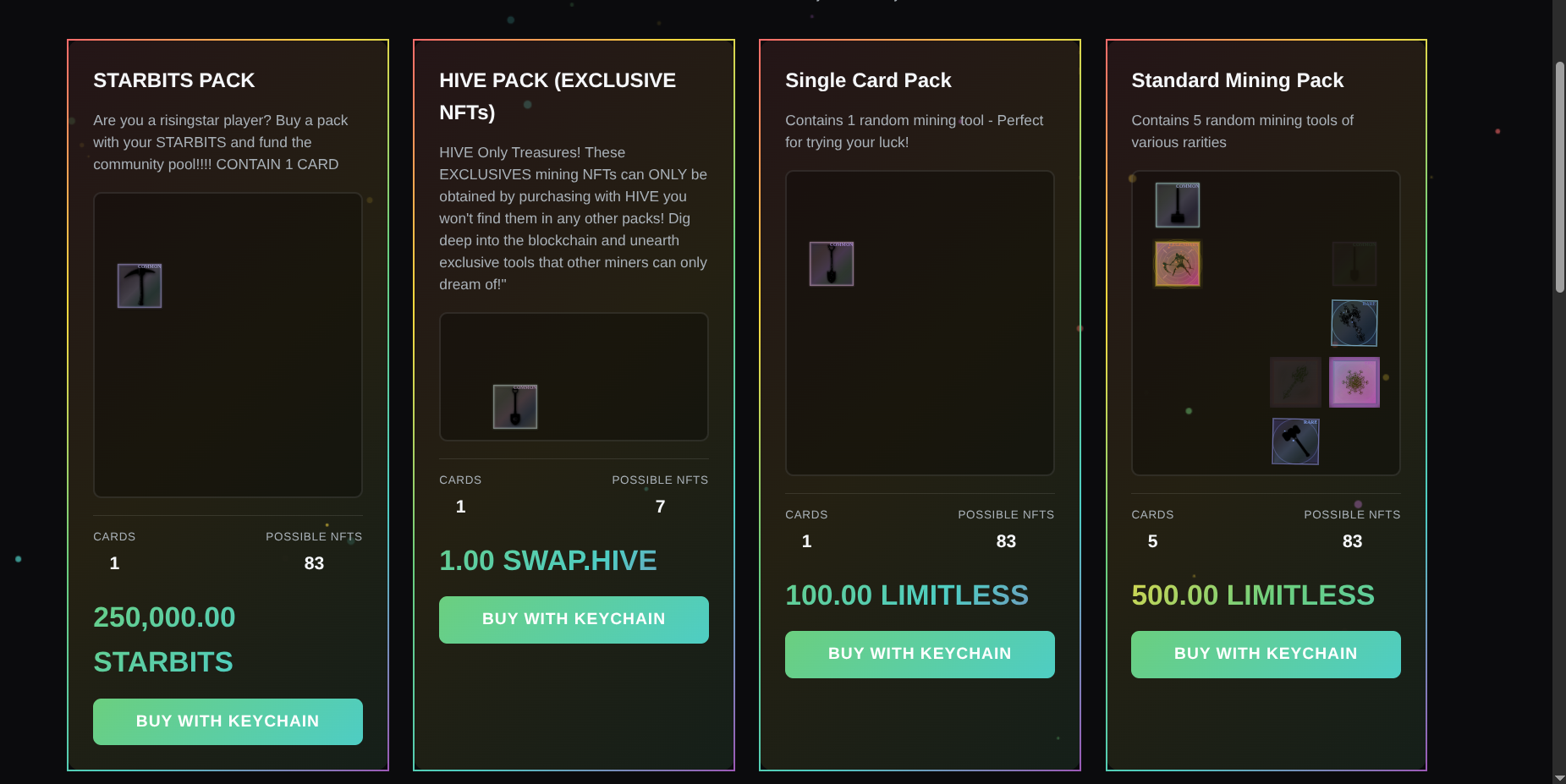Image resolution: width=1566 pixels, height=784 pixels.
Task: Click the faded green trident card
Action: [x=1295, y=382]
